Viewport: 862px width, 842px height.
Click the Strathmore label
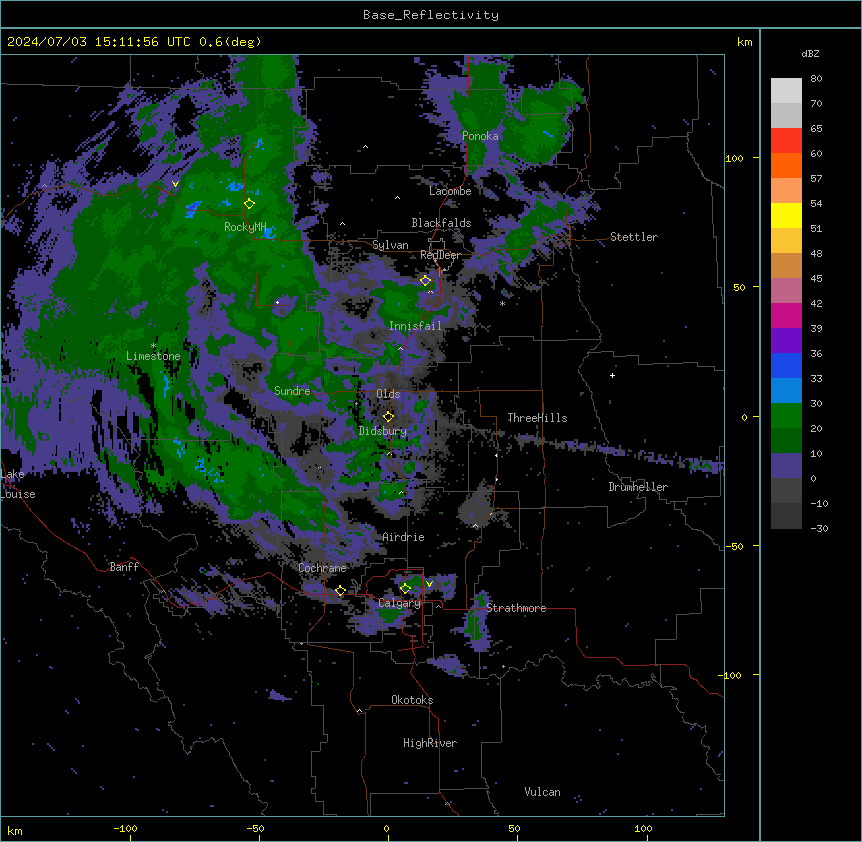(516, 608)
